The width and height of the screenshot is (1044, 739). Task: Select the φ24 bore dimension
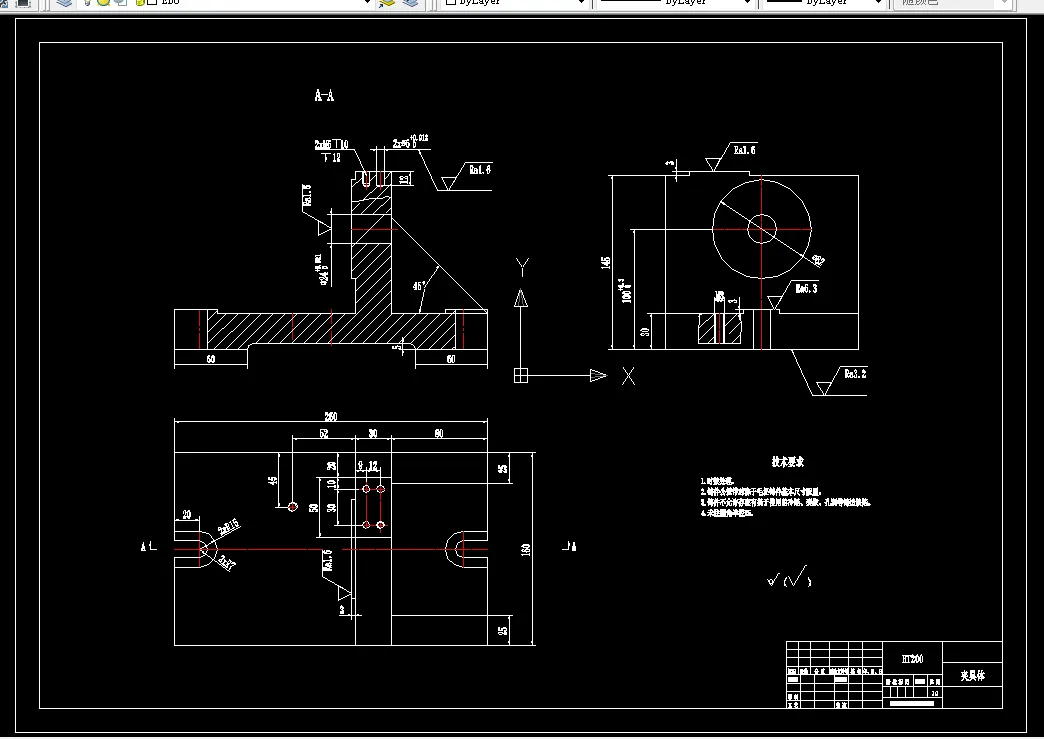tap(324, 270)
